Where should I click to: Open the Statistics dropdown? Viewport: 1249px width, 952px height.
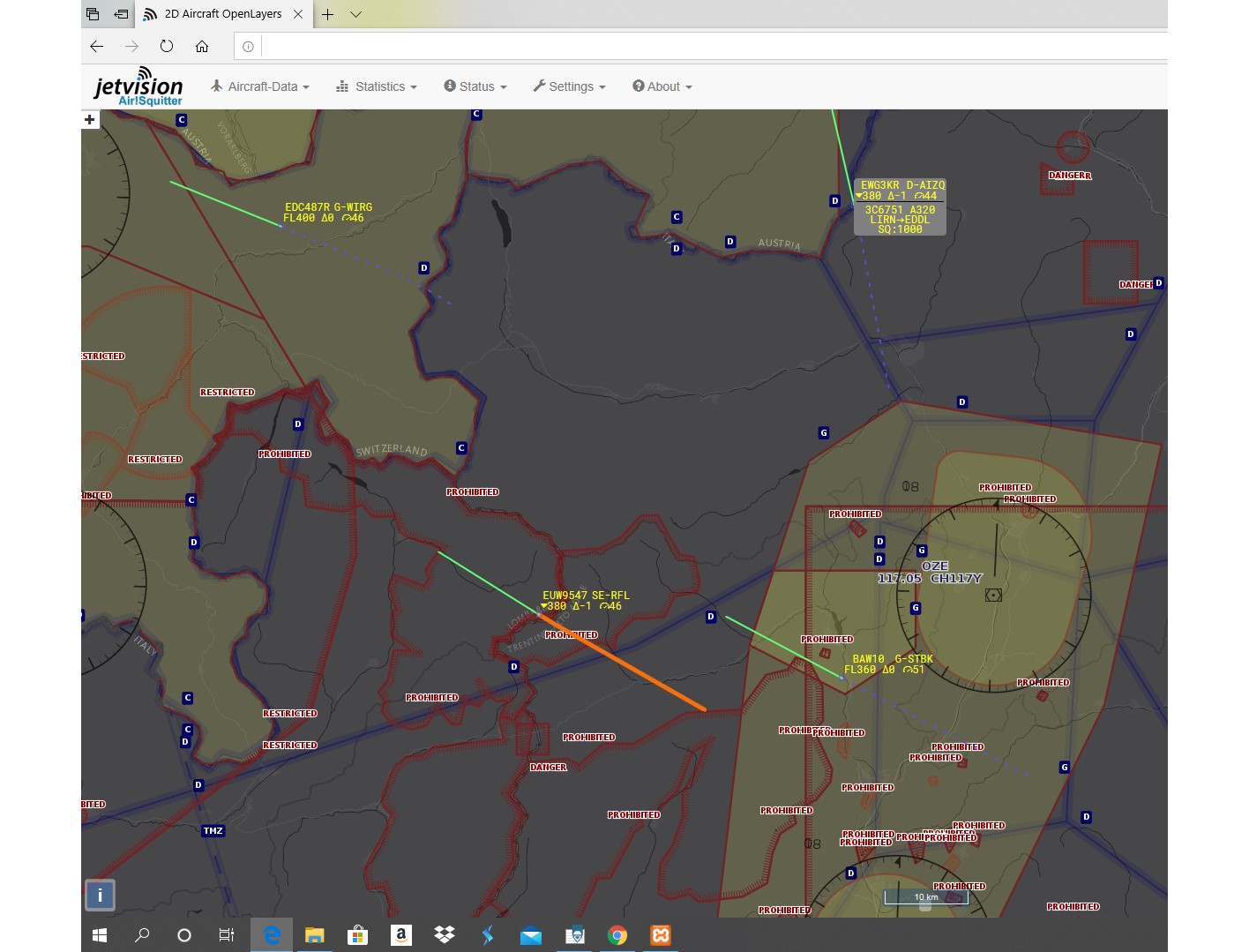pyautogui.click(x=377, y=86)
